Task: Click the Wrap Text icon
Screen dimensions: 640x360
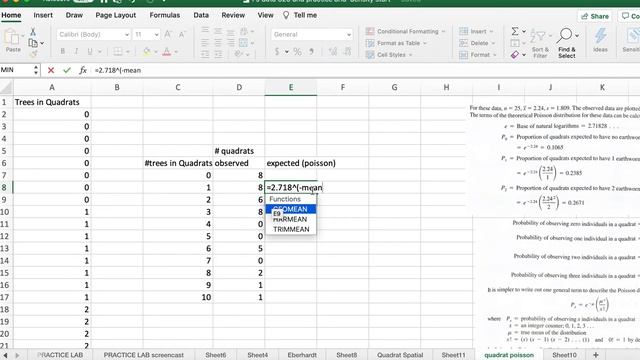Action: (244, 31)
